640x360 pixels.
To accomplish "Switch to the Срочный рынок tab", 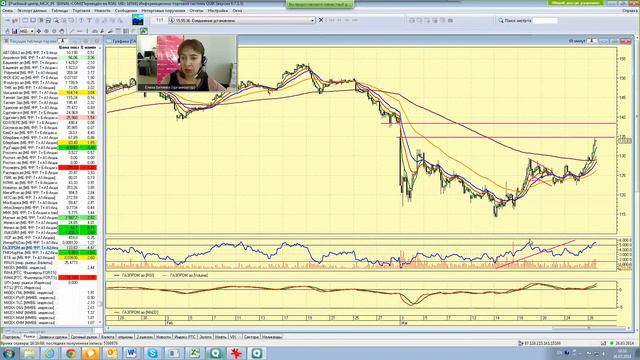I will (84, 337).
